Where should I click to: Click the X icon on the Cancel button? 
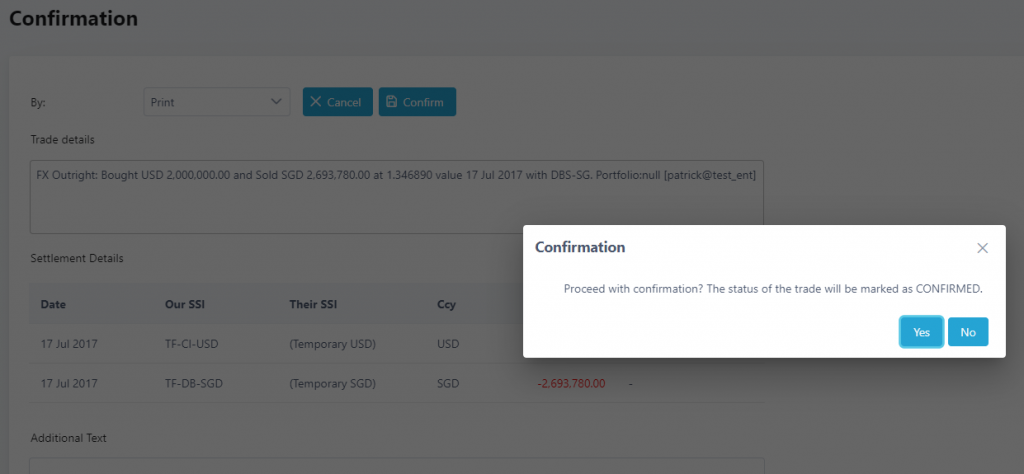[x=316, y=102]
